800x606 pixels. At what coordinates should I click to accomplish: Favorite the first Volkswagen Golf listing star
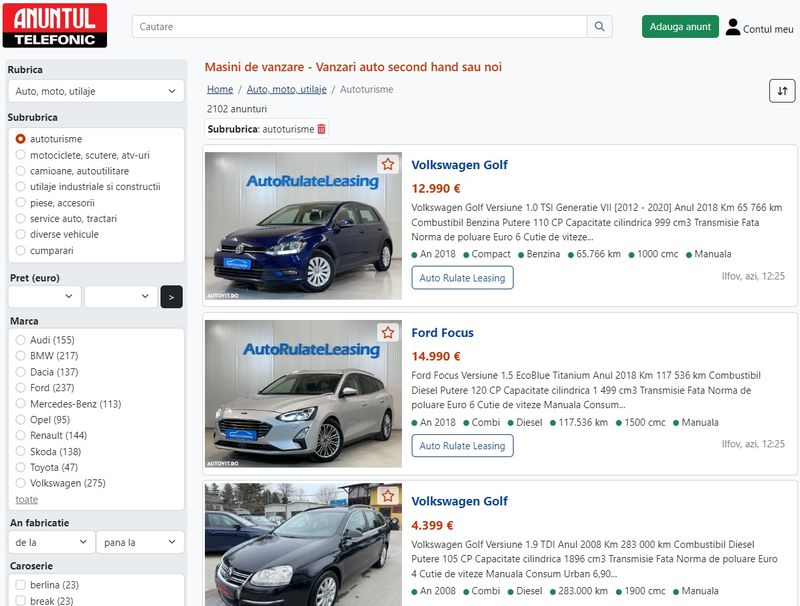click(387, 164)
